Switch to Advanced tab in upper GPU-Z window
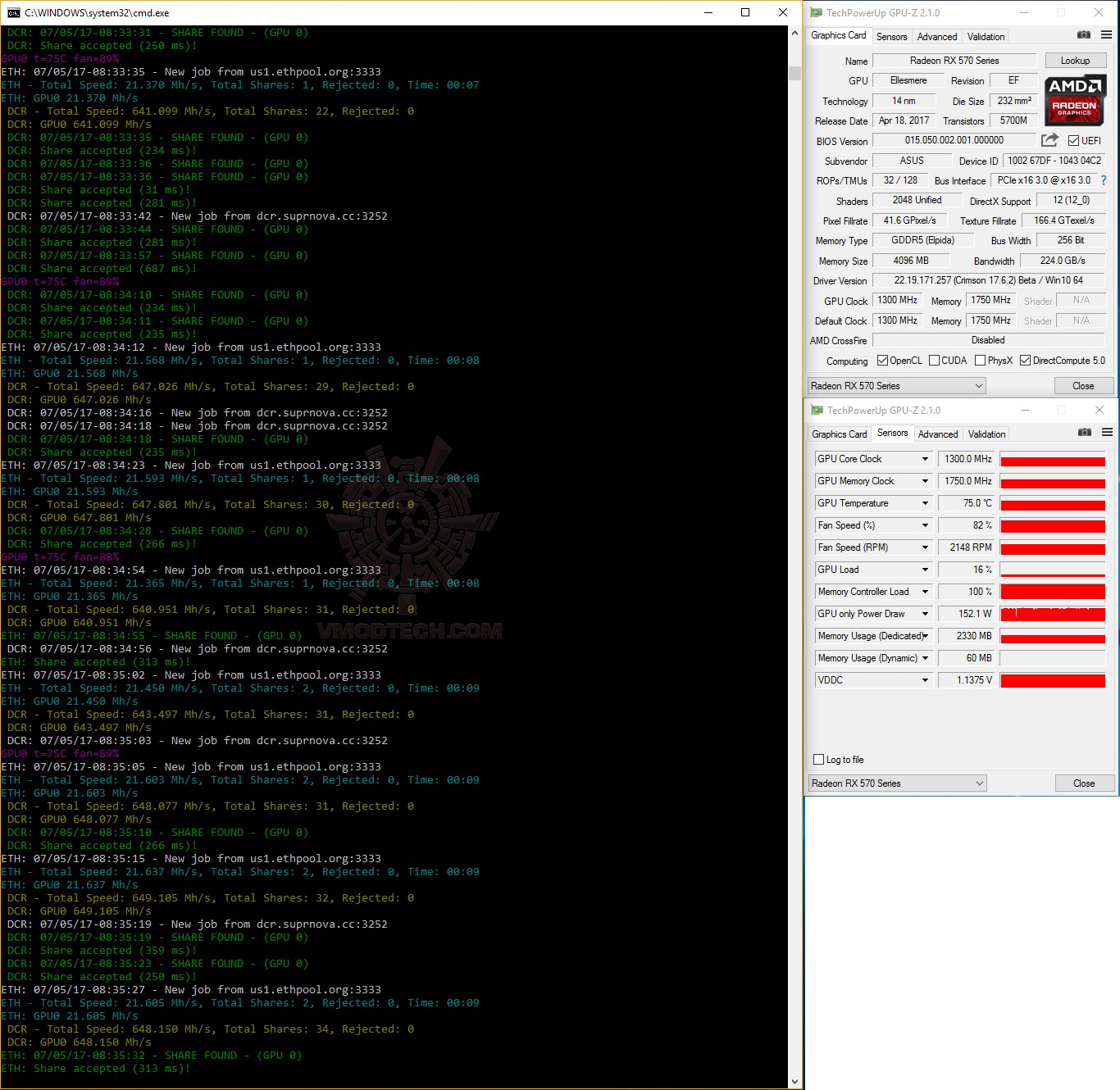 pos(937,37)
